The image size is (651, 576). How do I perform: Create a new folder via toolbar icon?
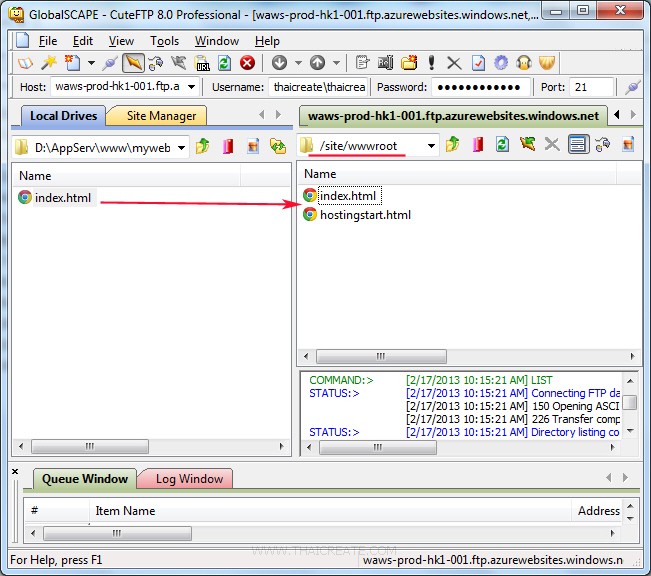(x=409, y=63)
